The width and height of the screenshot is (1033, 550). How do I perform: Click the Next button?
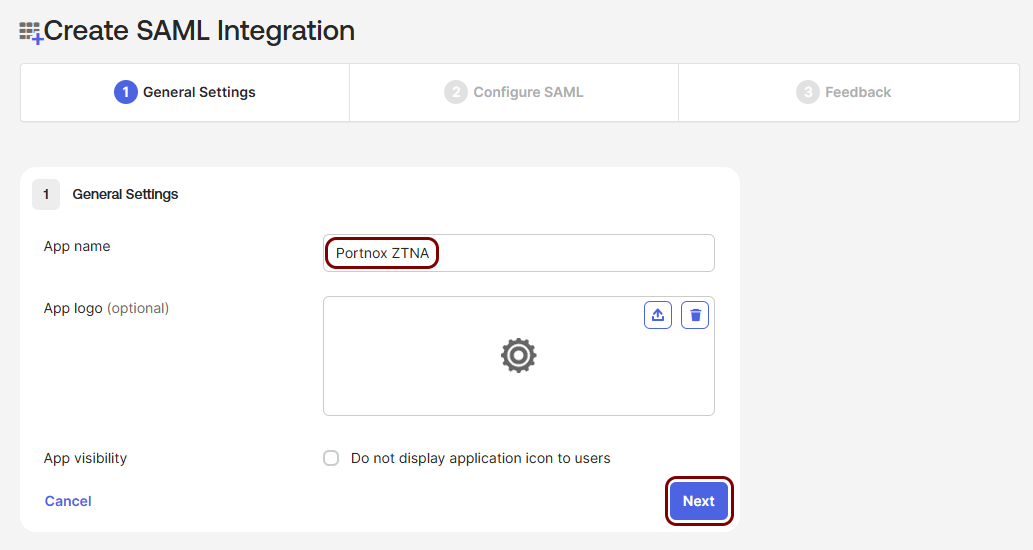pyautogui.click(x=698, y=501)
